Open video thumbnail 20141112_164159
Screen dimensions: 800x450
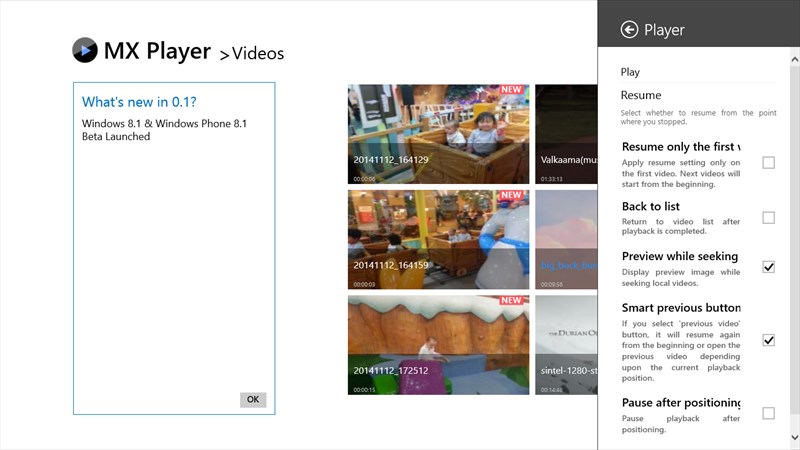(x=439, y=240)
